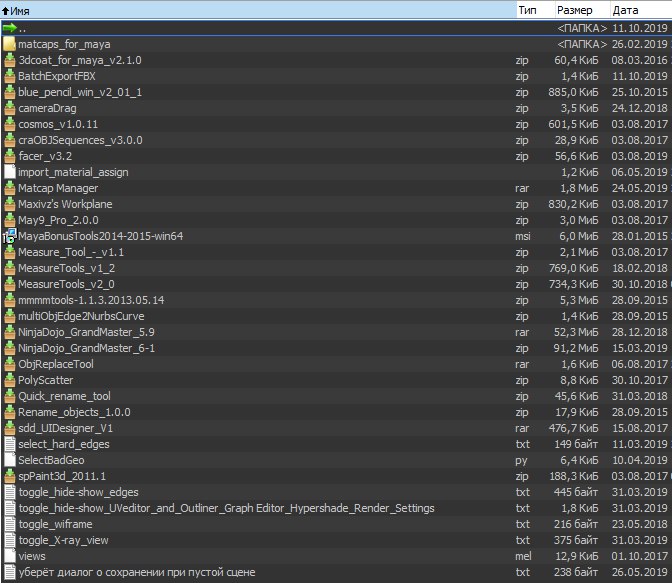Image resolution: width=672 pixels, height=583 pixels.
Task: Click the May9_Pro_2.0.0 archive icon
Action: [x=9, y=220]
